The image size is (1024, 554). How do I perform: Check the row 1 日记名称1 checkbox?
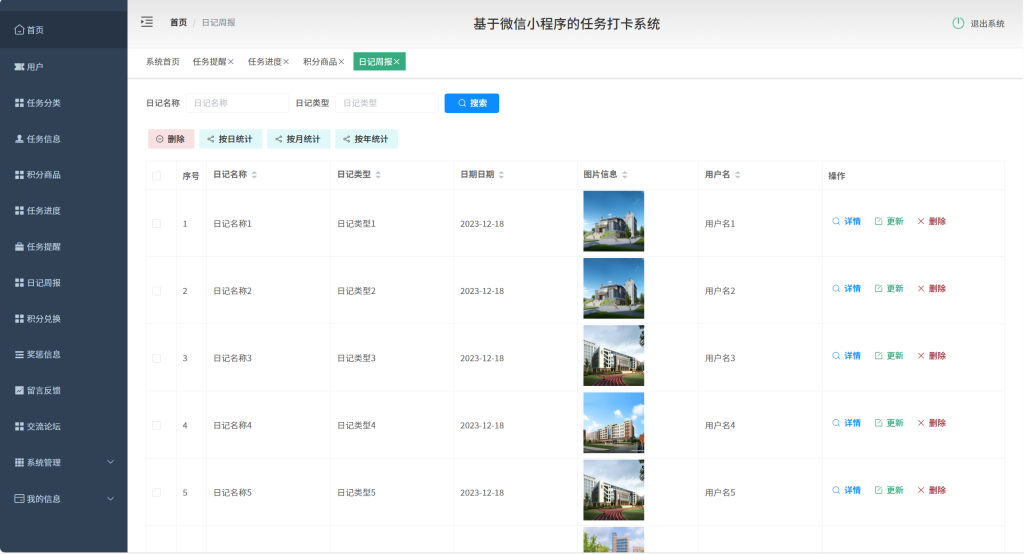pos(157,223)
